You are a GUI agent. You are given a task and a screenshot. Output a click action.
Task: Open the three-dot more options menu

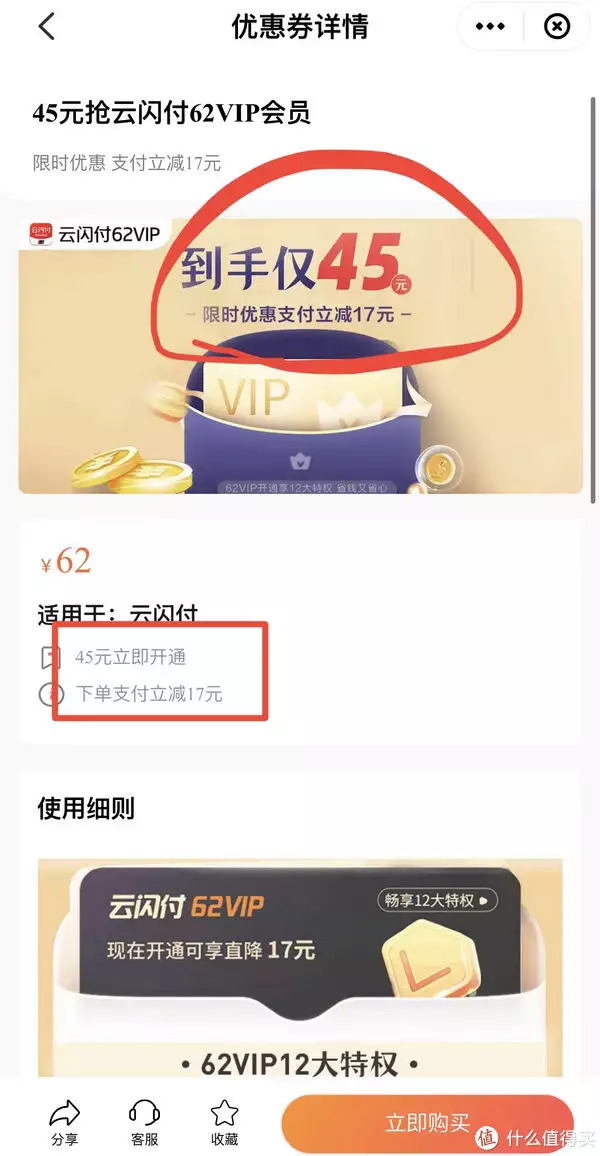click(490, 27)
